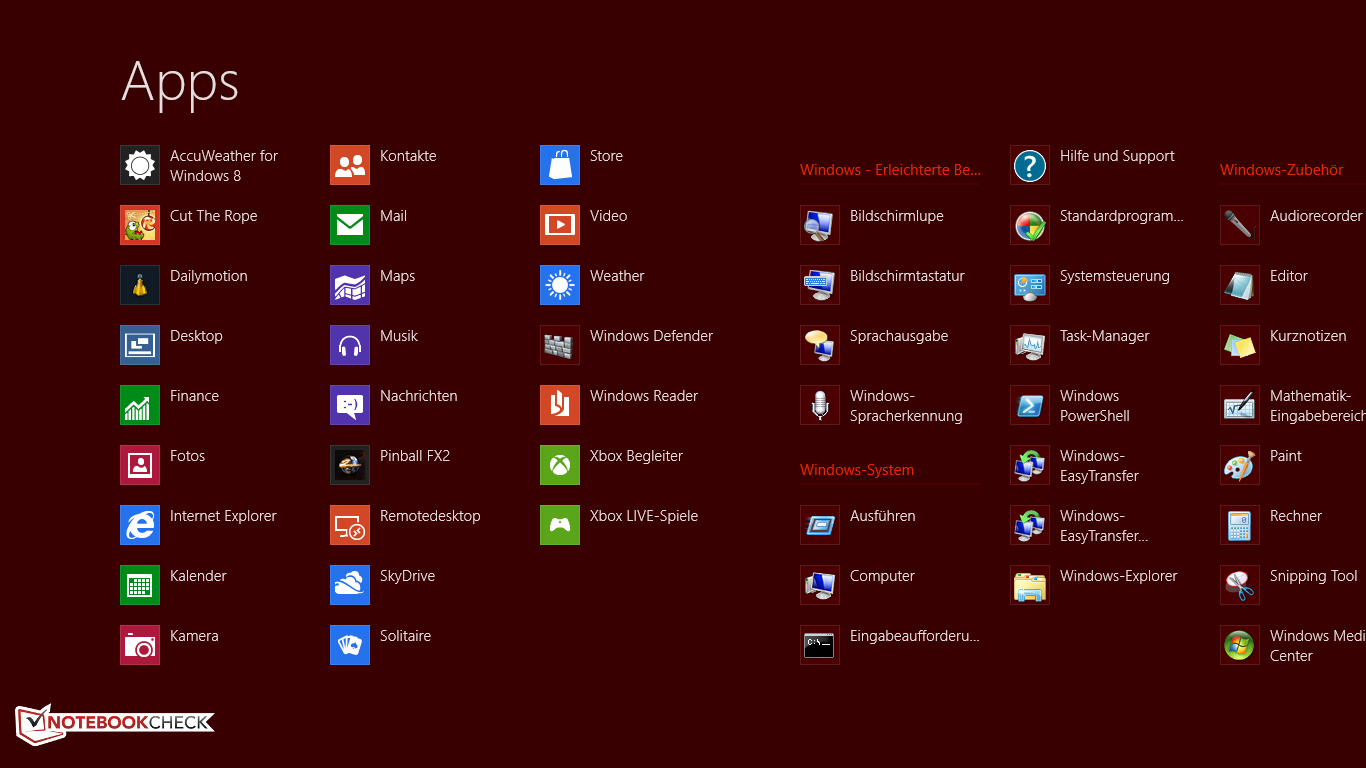Launch the Snipping Tool icon

pyautogui.click(x=1240, y=585)
